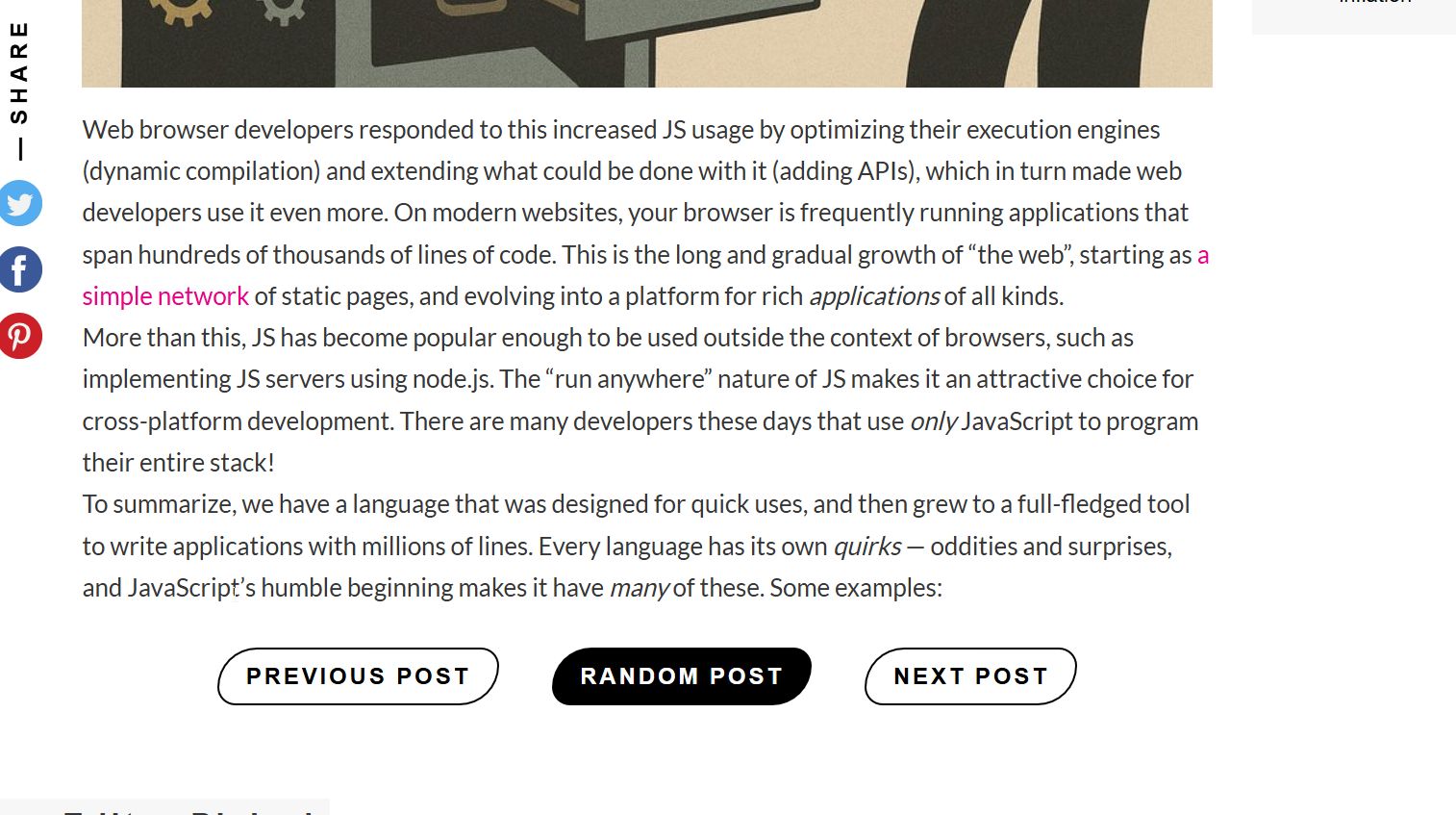The width and height of the screenshot is (1456, 815).
Task: Click the italic word "quirks"
Action: point(866,547)
